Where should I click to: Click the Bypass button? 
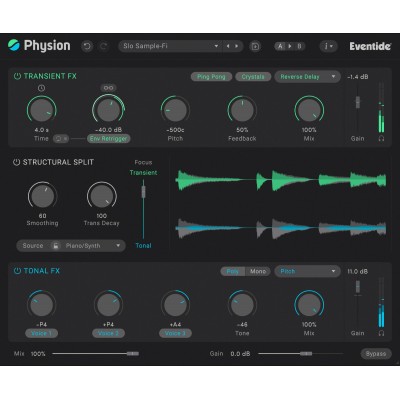376,354
